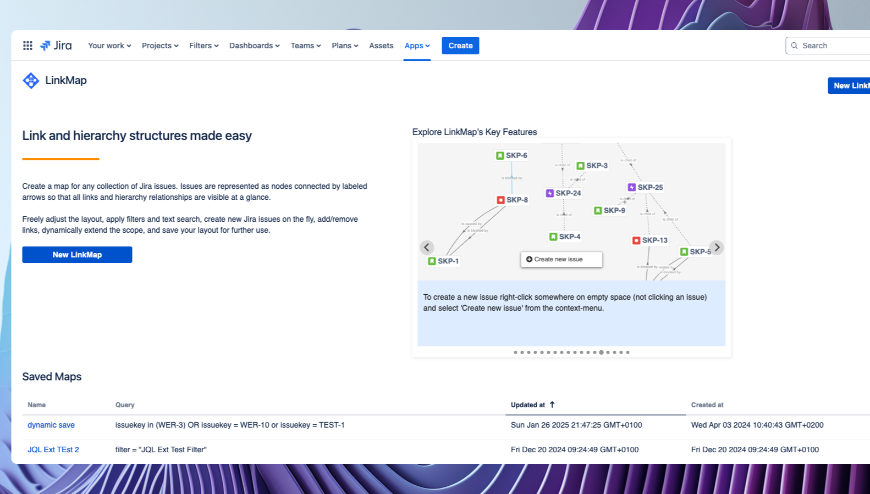Click the SKP-3 node icon
The height and width of the screenshot is (494, 870).
point(580,165)
